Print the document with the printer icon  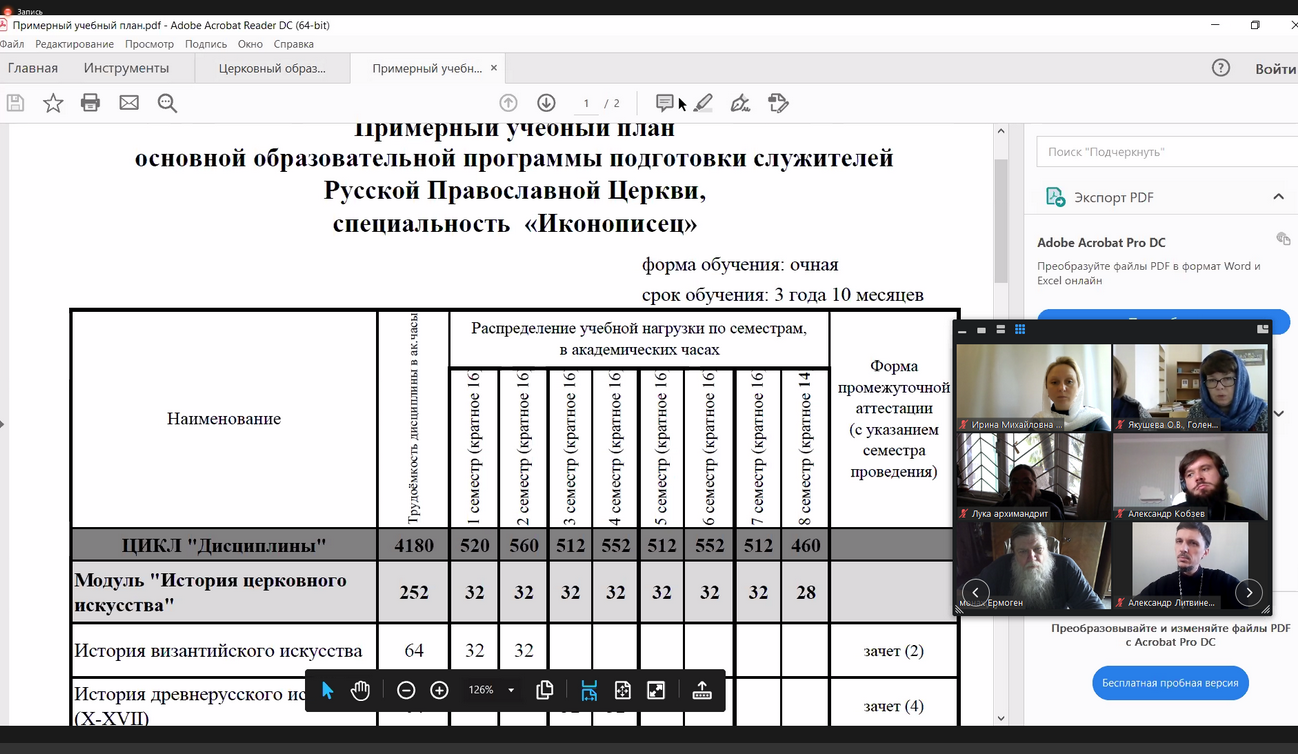coord(90,103)
